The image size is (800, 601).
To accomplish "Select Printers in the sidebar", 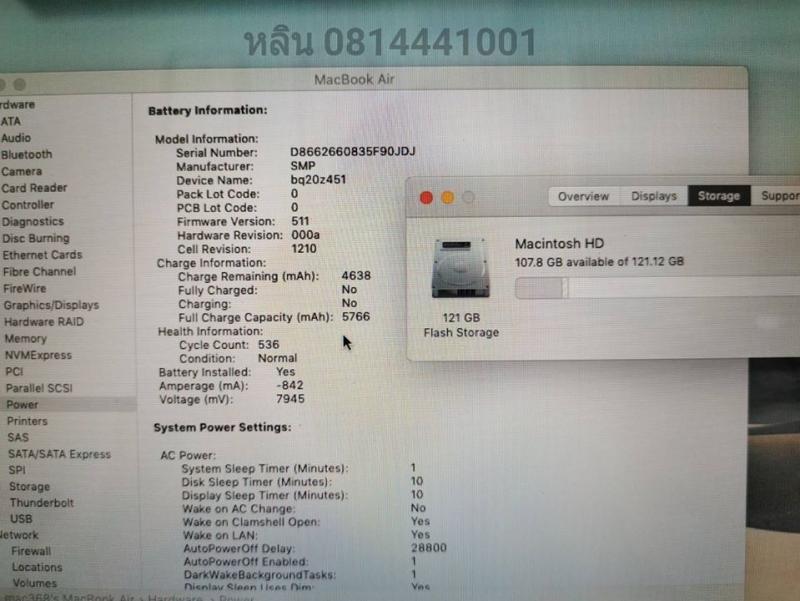I will click(x=27, y=421).
